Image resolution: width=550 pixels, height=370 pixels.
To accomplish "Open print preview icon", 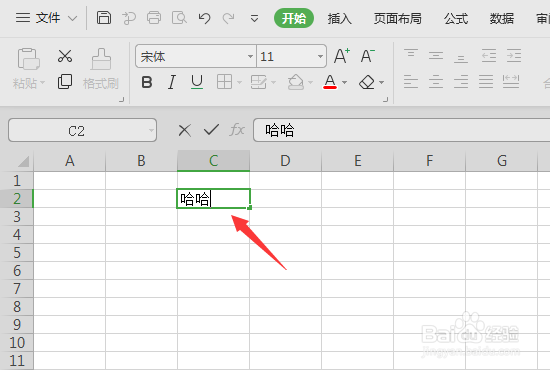I will (179, 18).
